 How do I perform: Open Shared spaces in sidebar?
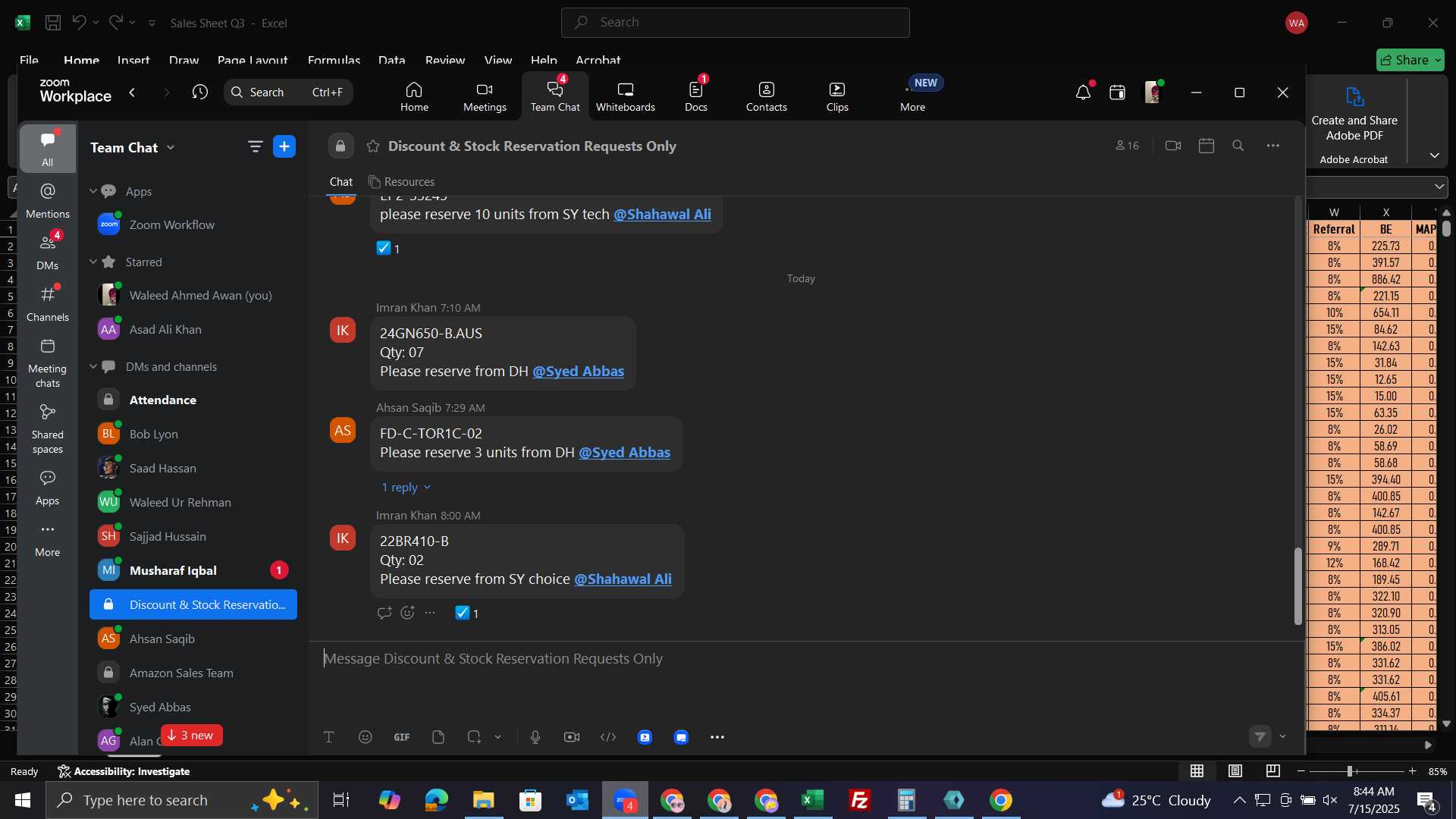48,429
